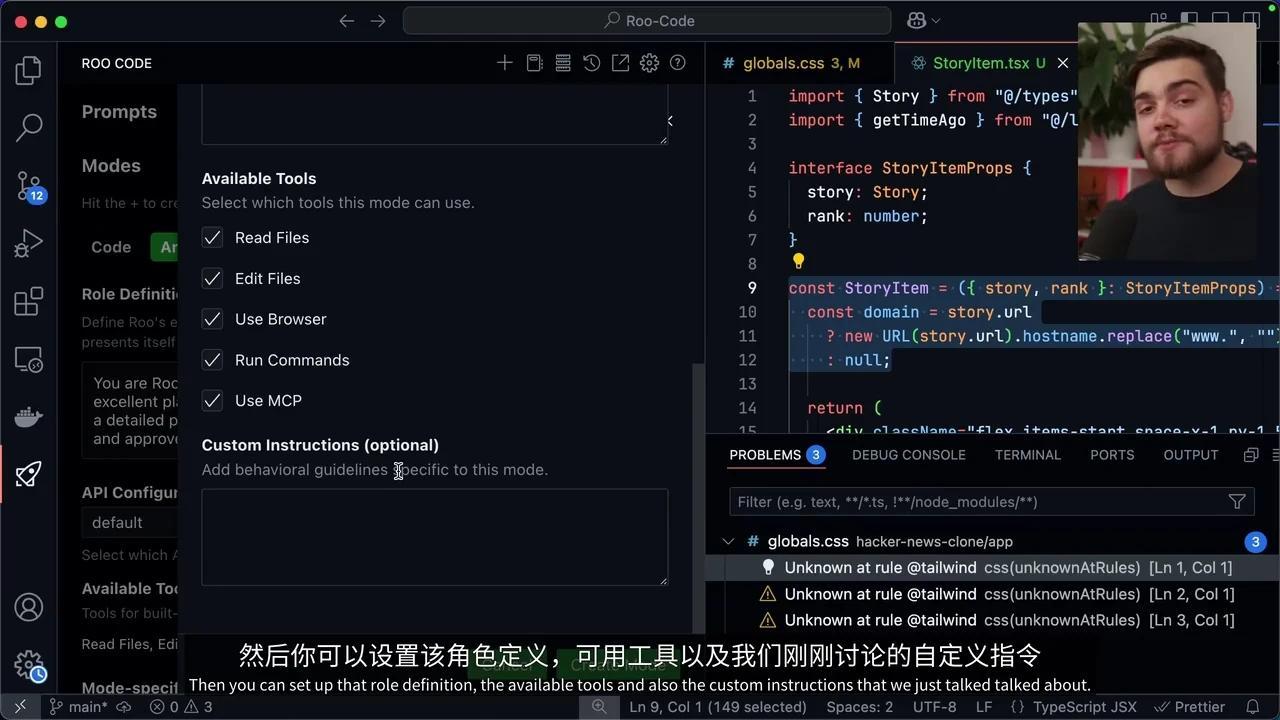Open Roo Code settings gear icon

click(x=649, y=62)
